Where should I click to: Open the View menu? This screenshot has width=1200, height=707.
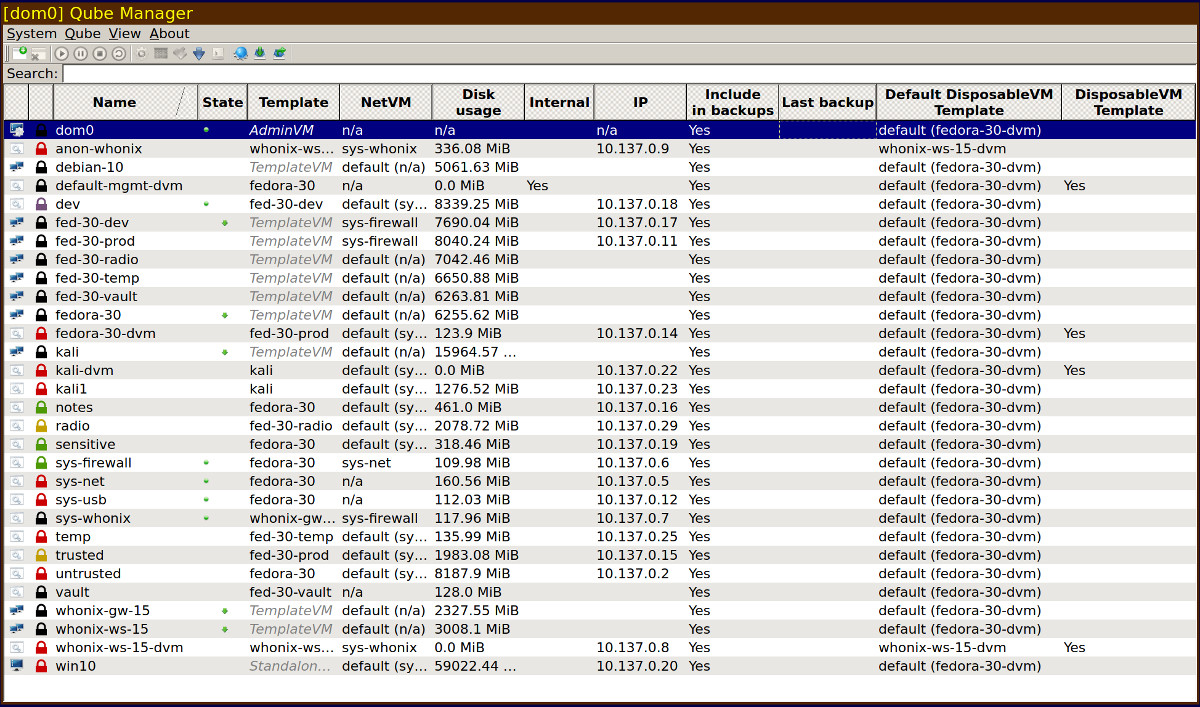125,33
